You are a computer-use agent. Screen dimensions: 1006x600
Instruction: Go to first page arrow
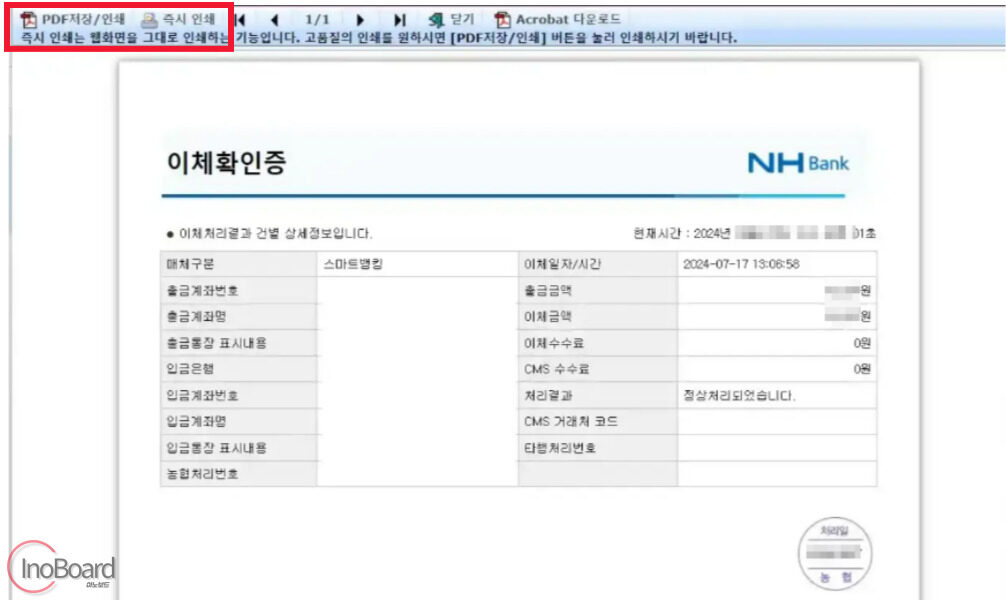point(241,20)
